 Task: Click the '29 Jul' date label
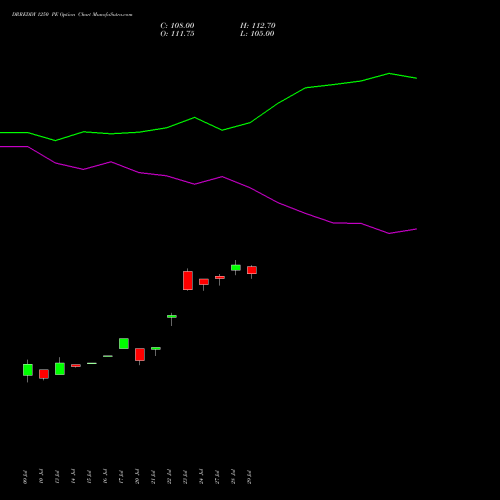click(249, 477)
